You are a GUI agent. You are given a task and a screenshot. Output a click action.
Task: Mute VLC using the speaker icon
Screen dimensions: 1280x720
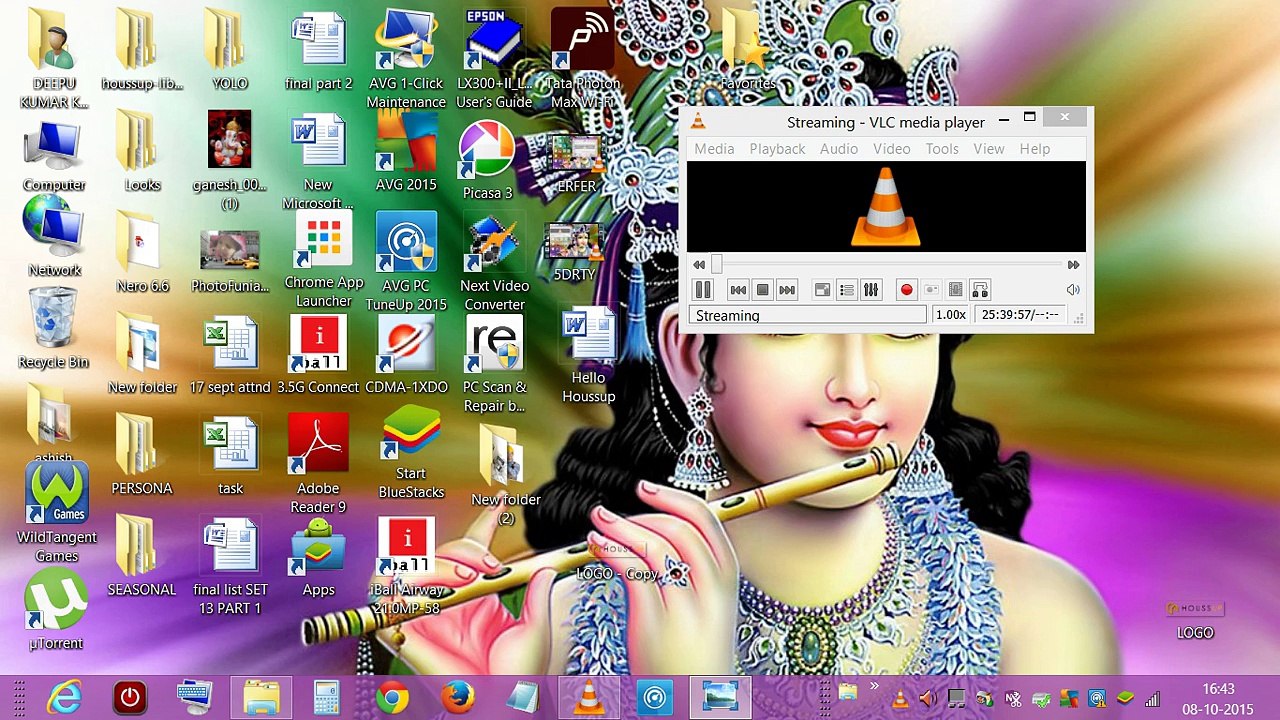pyautogui.click(x=1073, y=290)
